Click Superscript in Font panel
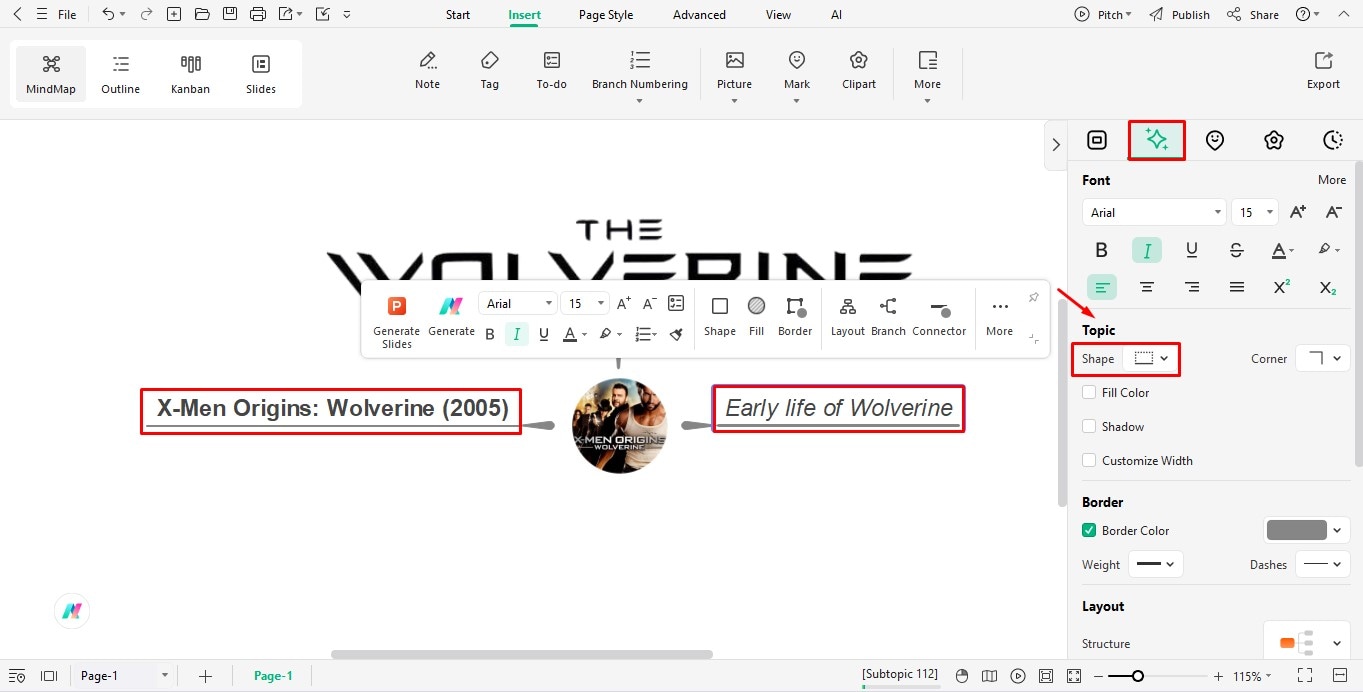 (1281, 287)
